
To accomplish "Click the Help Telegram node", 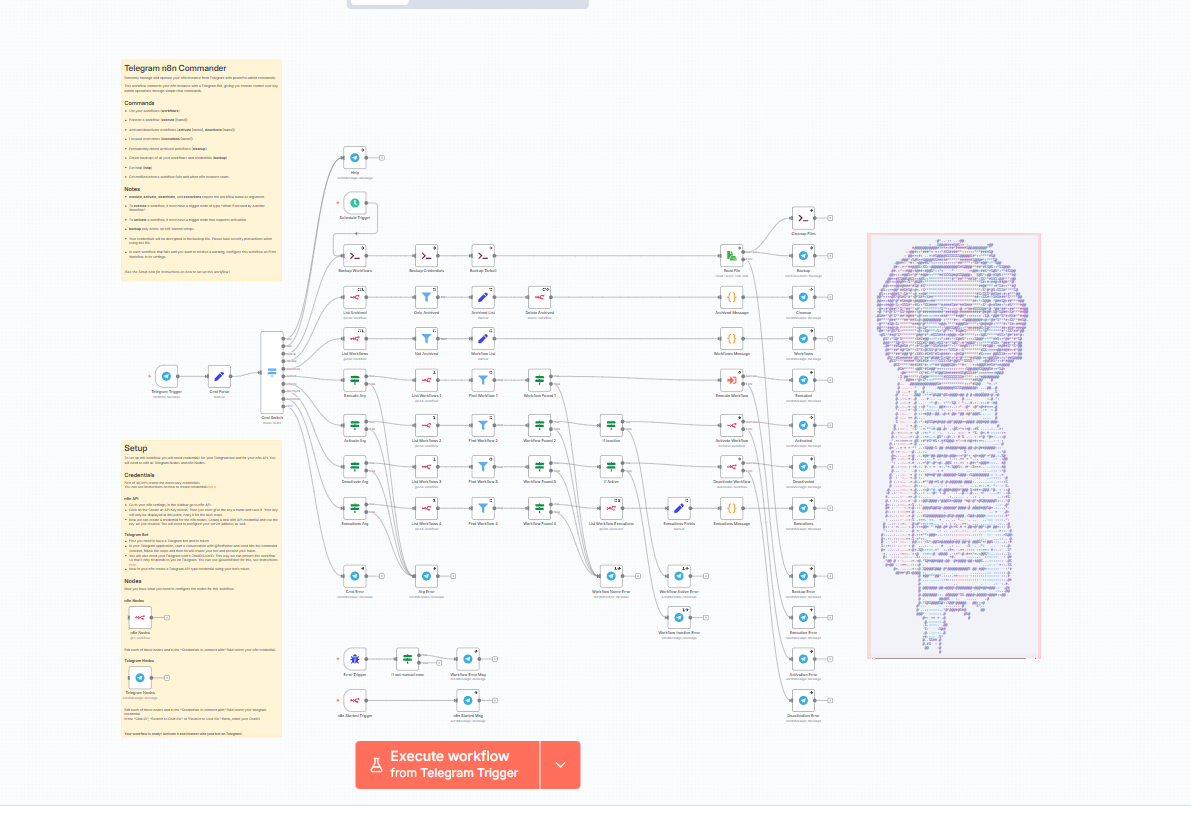I will click(x=355, y=158).
